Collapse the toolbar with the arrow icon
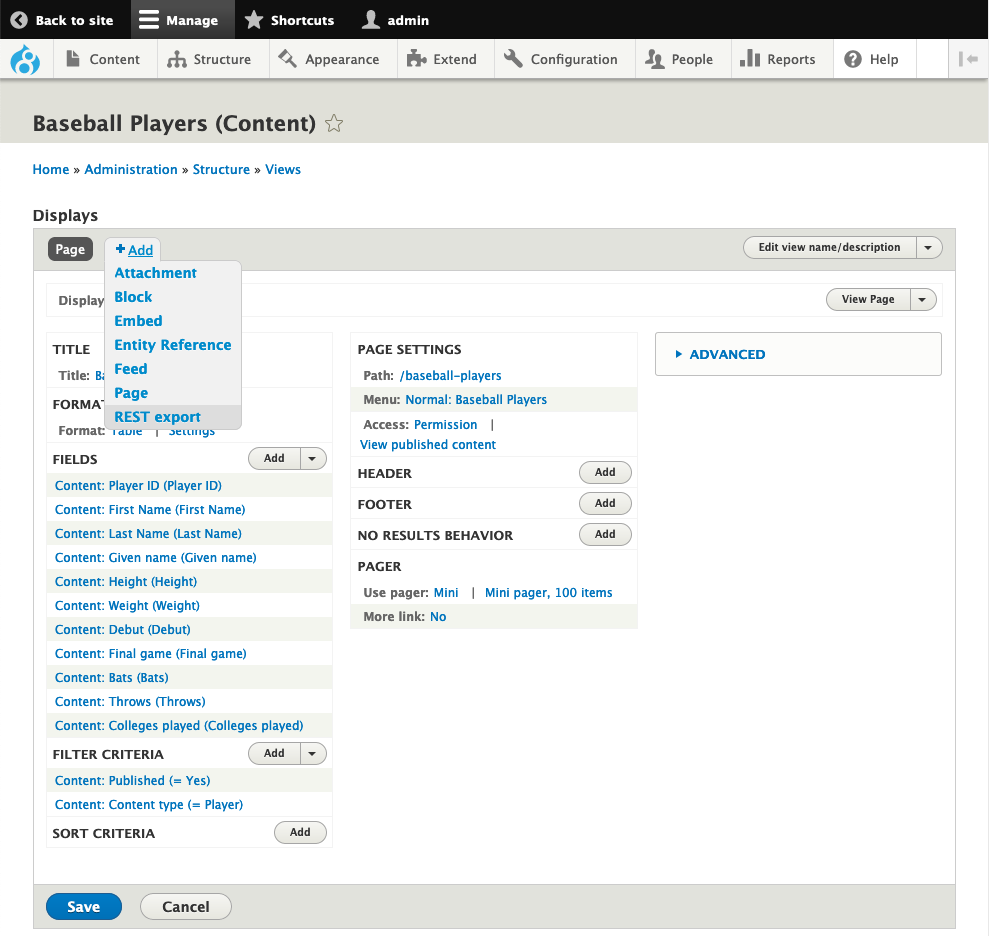The image size is (989, 936). click(x=967, y=59)
